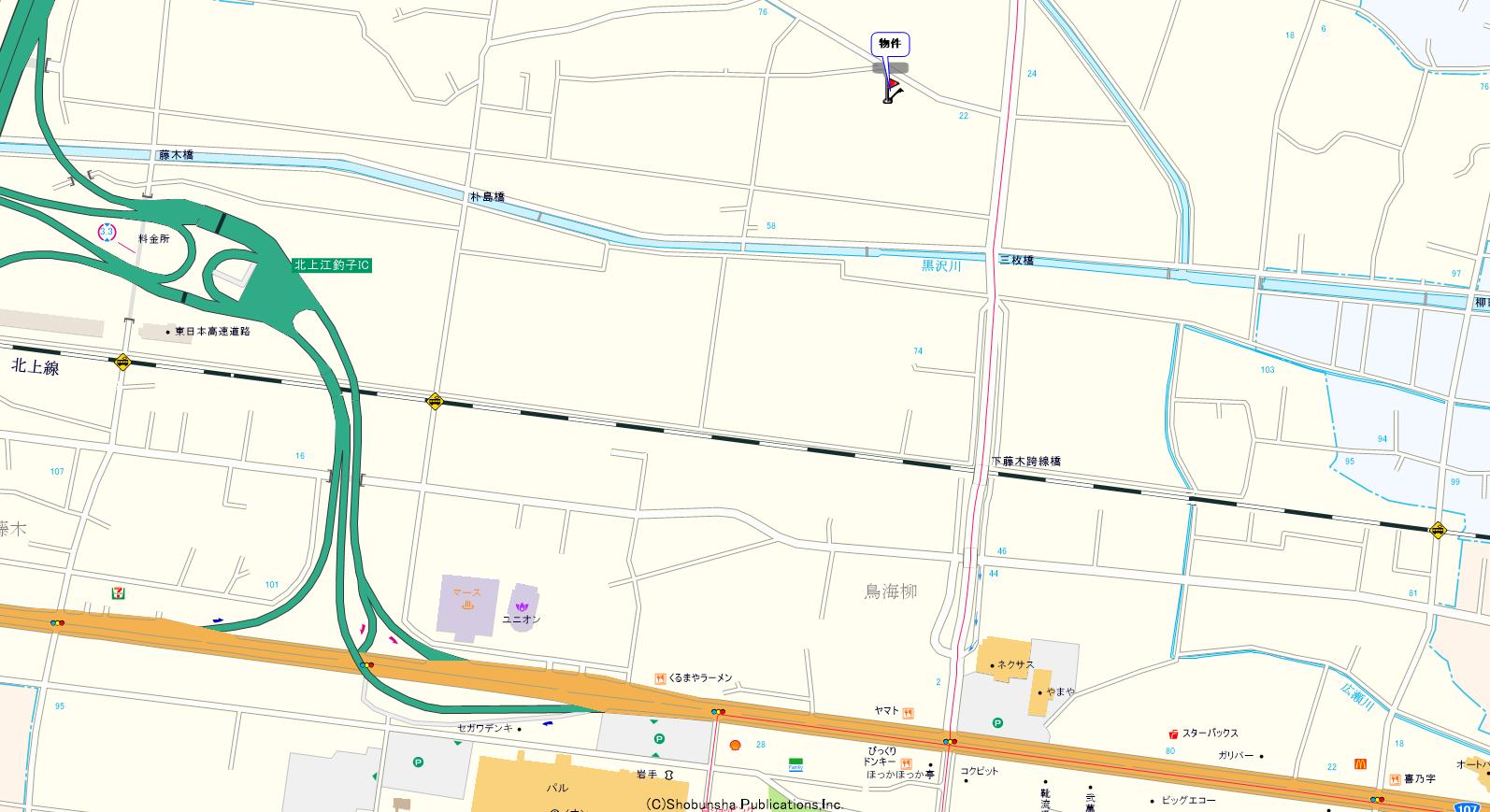Select the McDonald's golden arches icon
Image resolution: width=1490 pixels, height=812 pixels.
pyautogui.click(x=1360, y=764)
